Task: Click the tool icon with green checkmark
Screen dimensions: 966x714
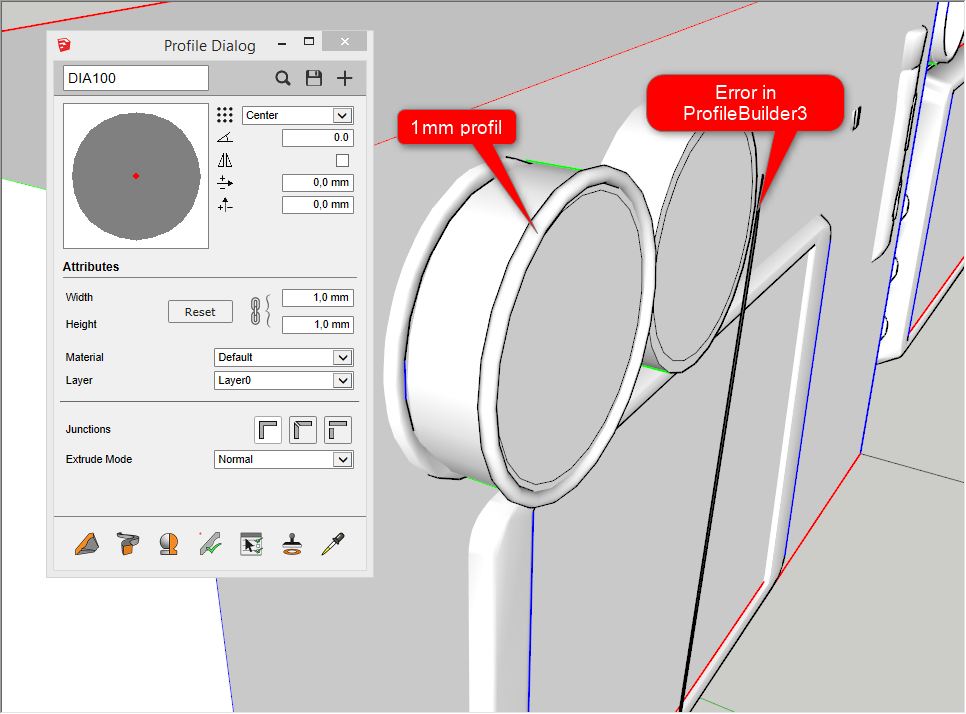Action: tap(210, 543)
